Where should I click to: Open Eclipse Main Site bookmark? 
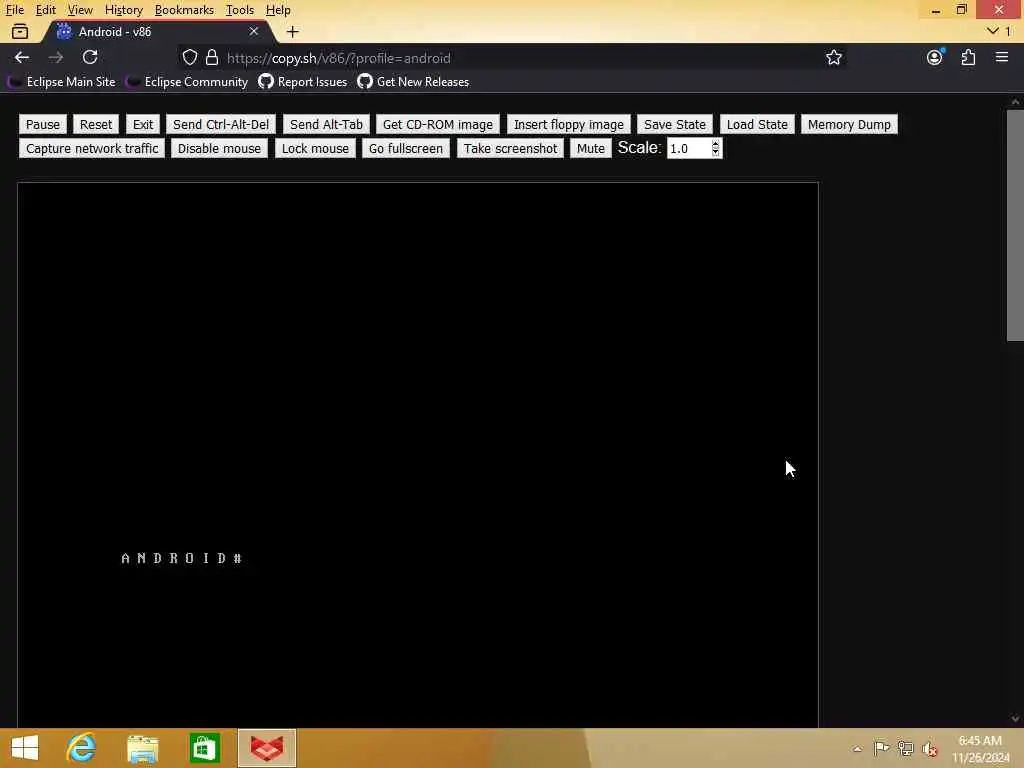62,82
